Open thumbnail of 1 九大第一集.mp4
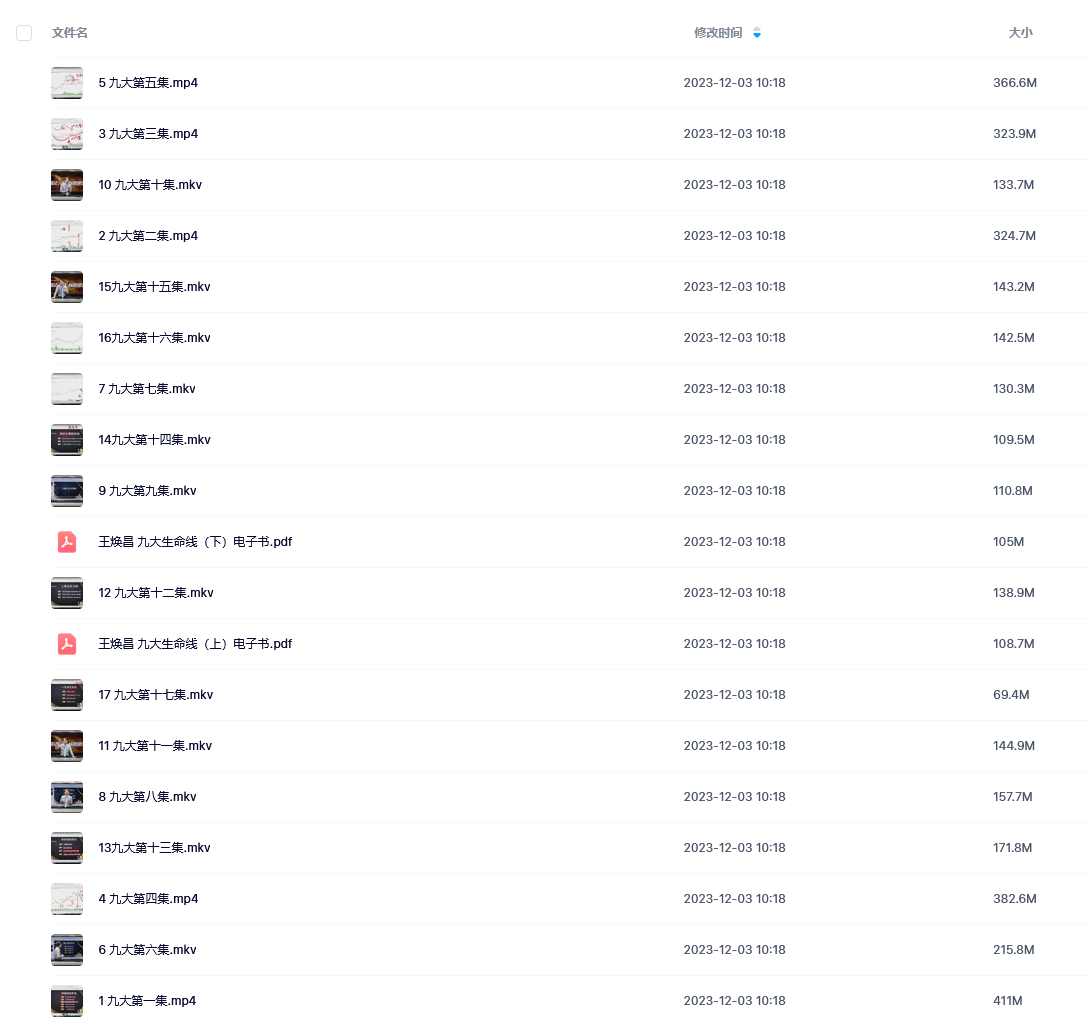The height and width of the screenshot is (1027, 1088). [67, 1001]
